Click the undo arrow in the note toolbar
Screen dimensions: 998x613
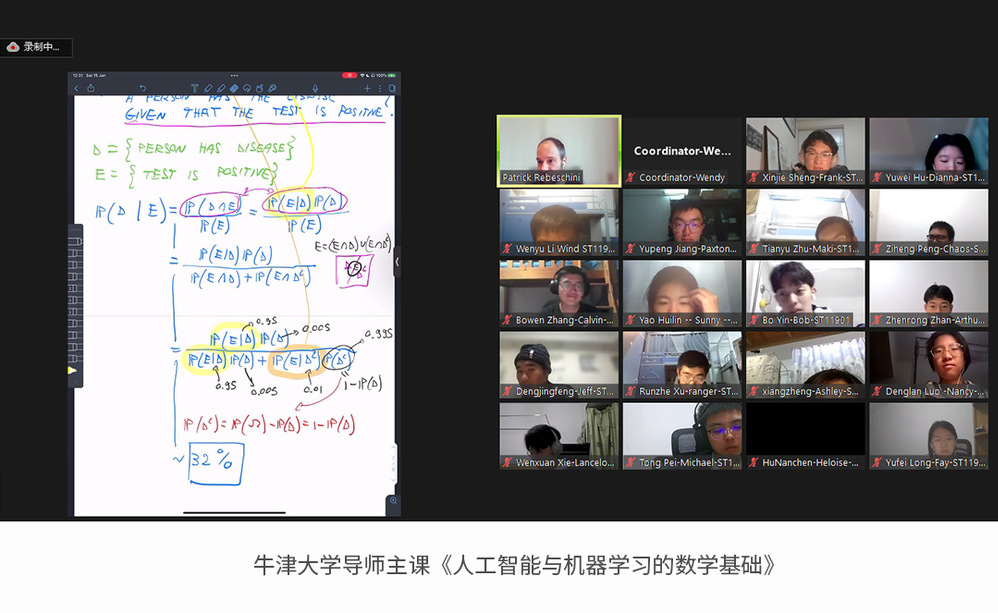coord(142,88)
